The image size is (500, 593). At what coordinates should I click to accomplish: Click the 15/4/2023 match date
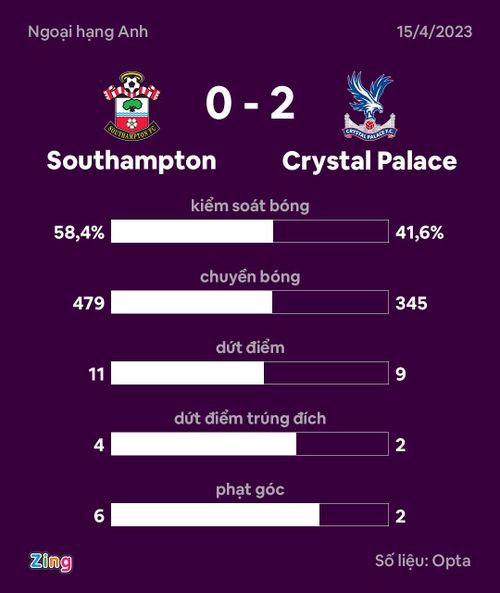coord(435,32)
